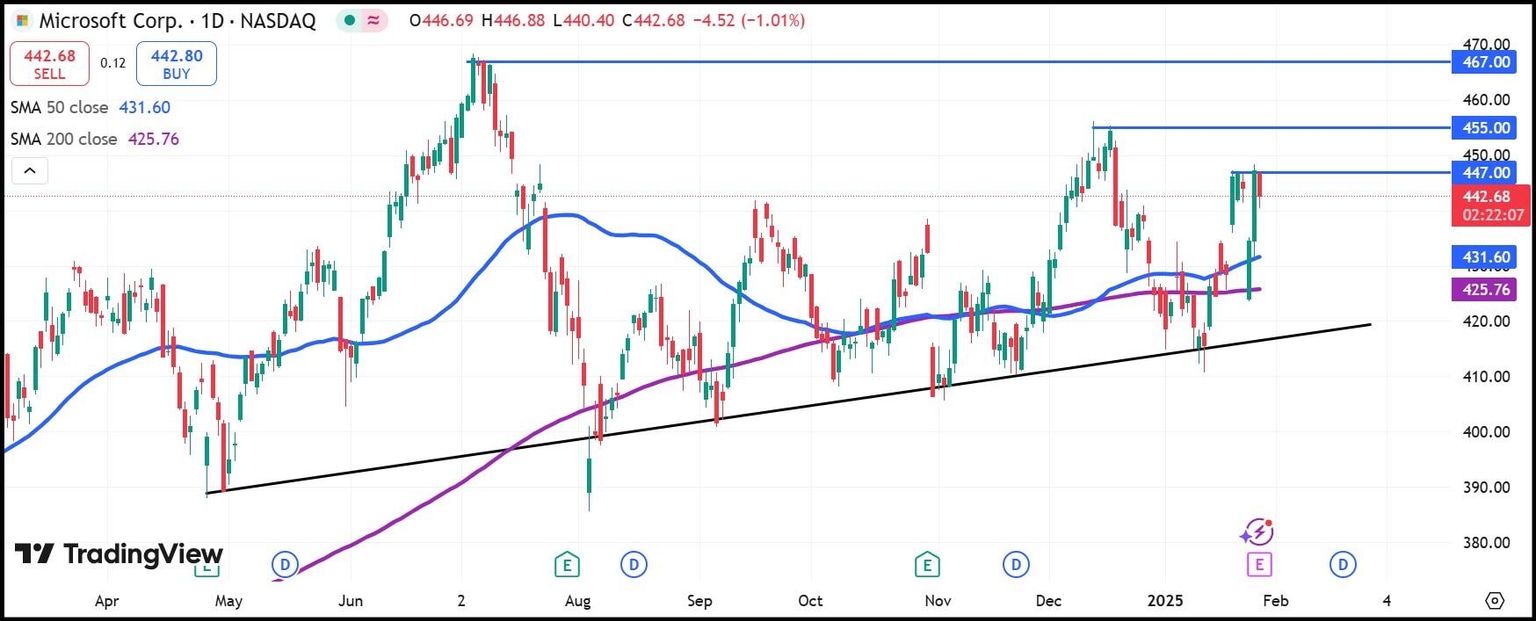Image resolution: width=1536 pixels, height=621 pixels.
Task: Click the earnings E marker left of Nov
Action: [927, 565]
